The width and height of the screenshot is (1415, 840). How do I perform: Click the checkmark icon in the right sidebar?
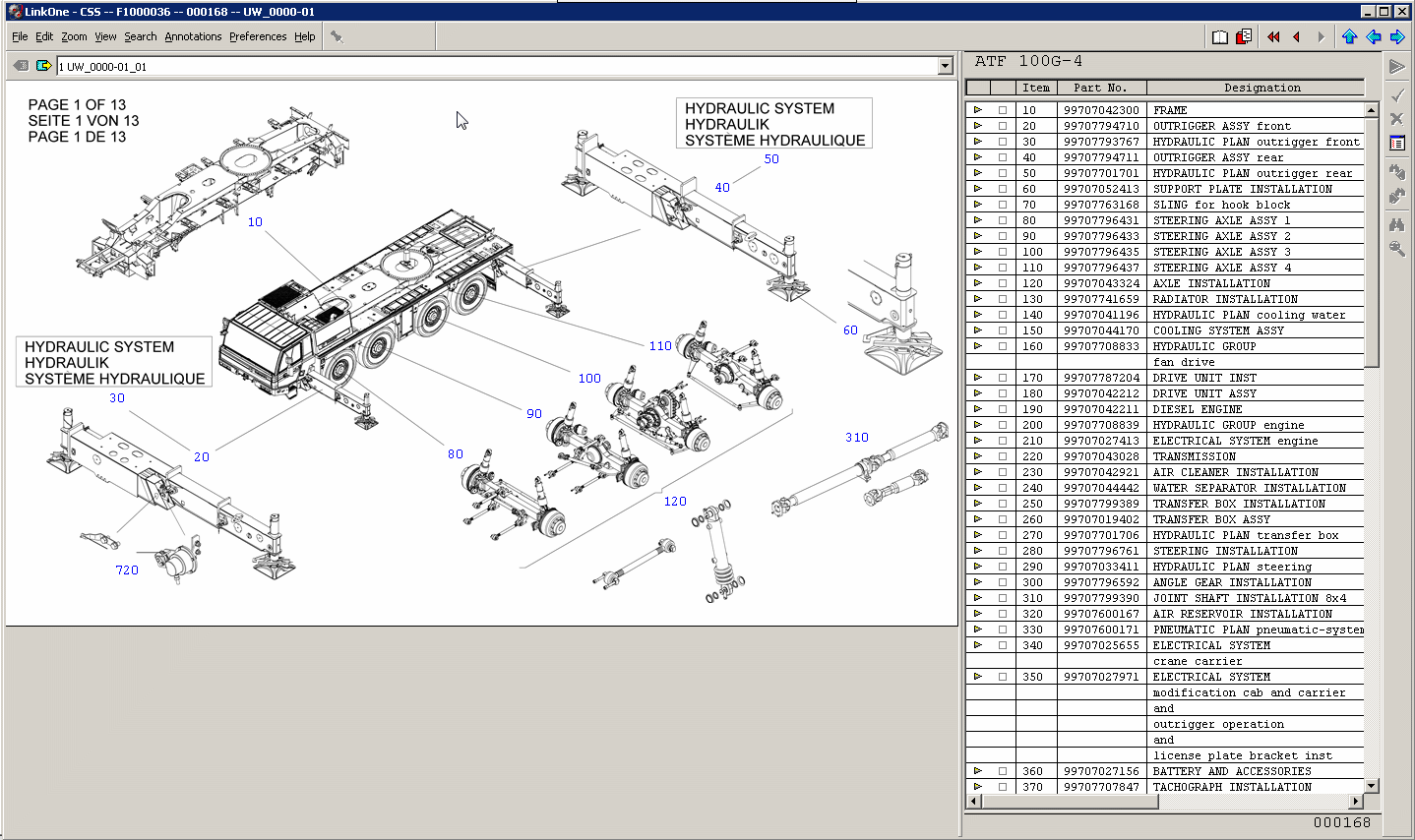pyautogui.click(x=1397, y=94)
